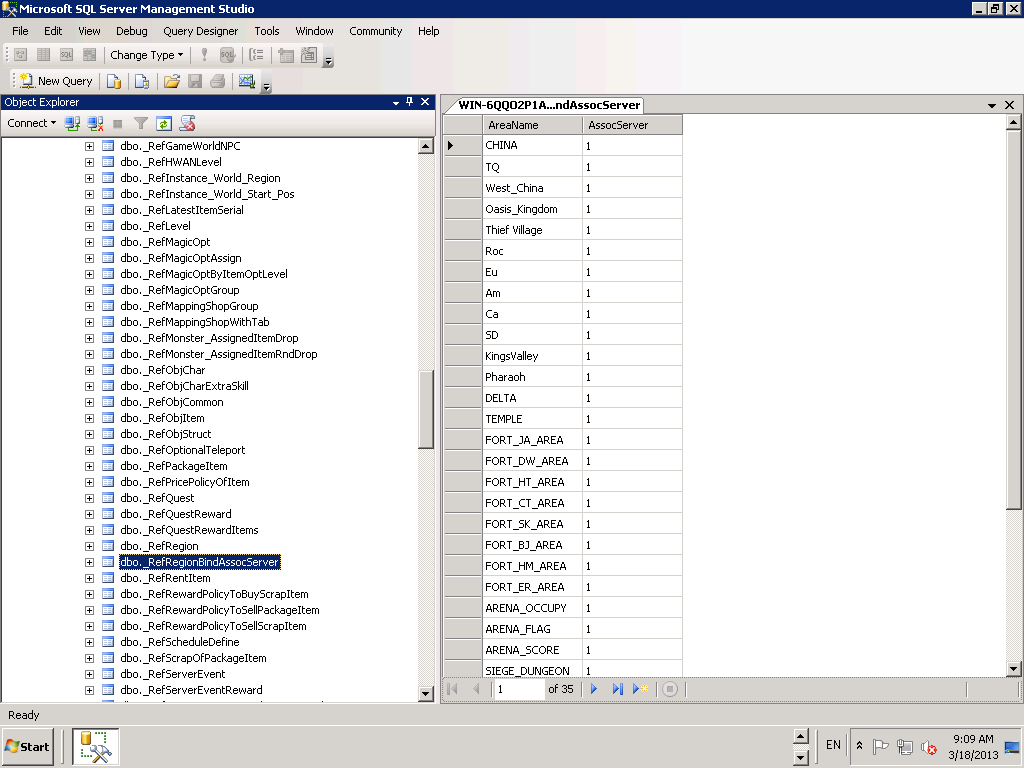
Task: Click the row position input box
Action: [519, 689]
